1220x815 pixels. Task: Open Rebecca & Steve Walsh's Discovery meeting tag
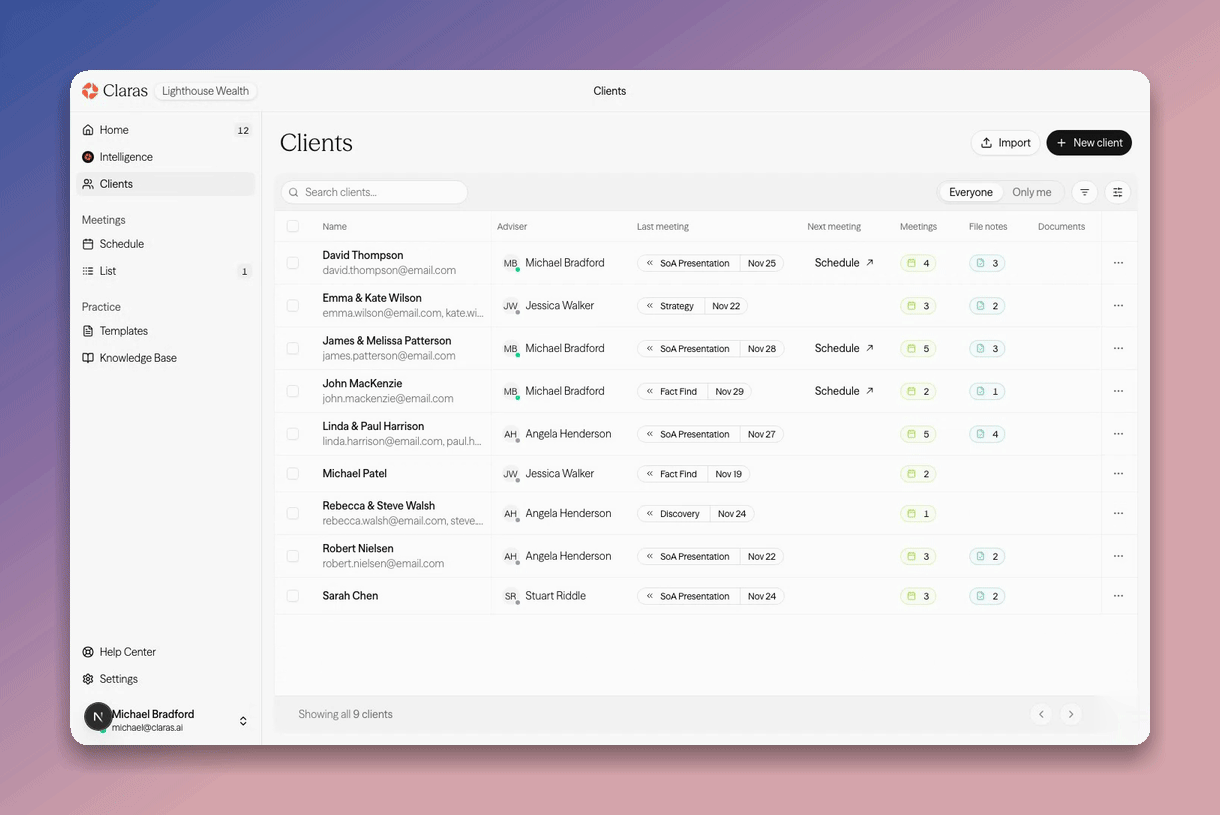(696, 514)
